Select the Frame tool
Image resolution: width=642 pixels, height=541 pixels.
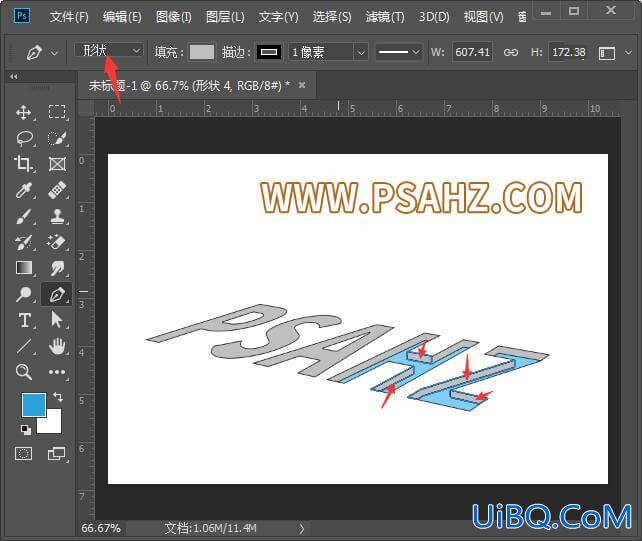pos(57,164)
